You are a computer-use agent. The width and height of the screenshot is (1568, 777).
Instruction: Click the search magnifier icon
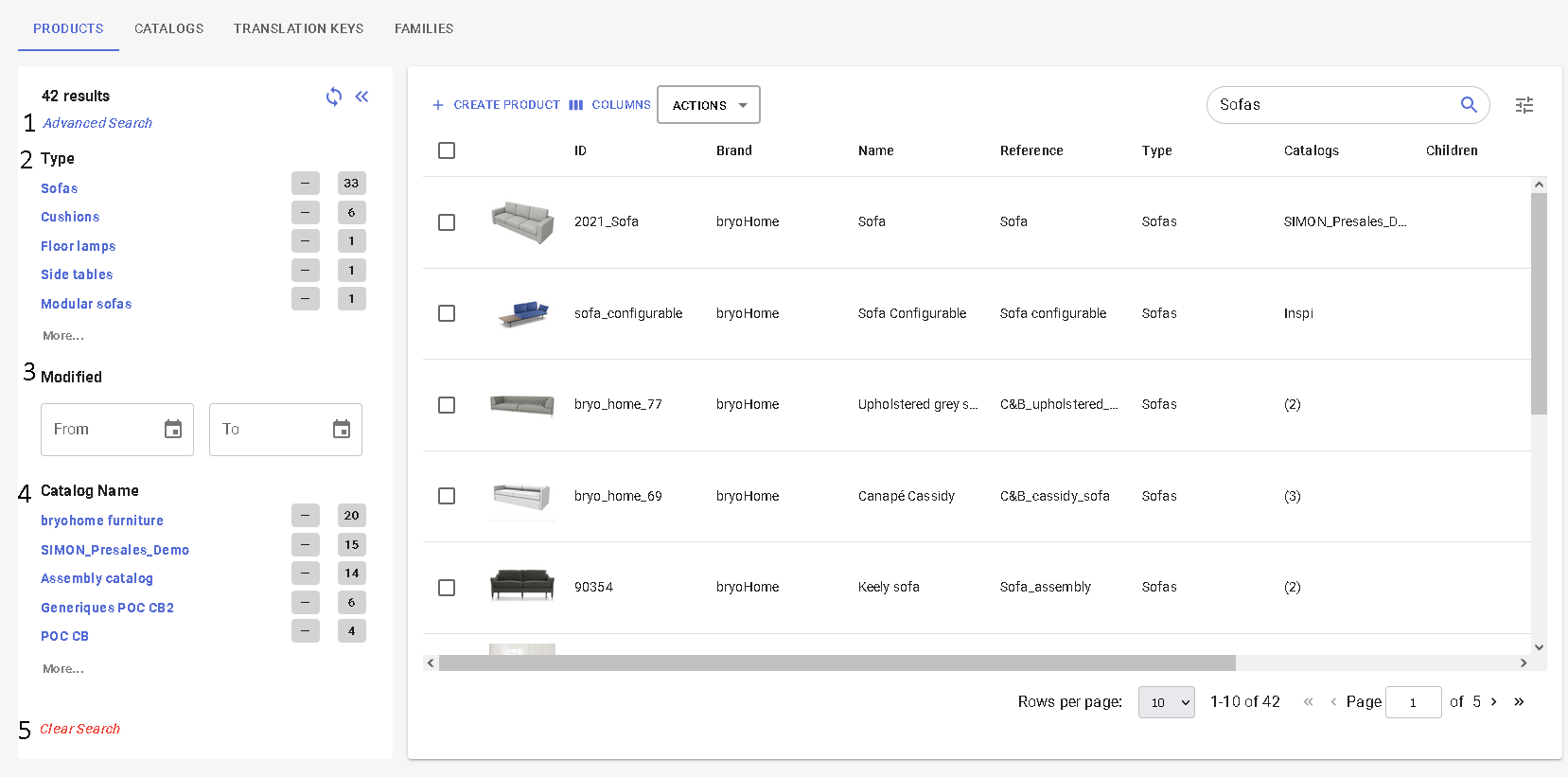click(x=1469, y=105)
